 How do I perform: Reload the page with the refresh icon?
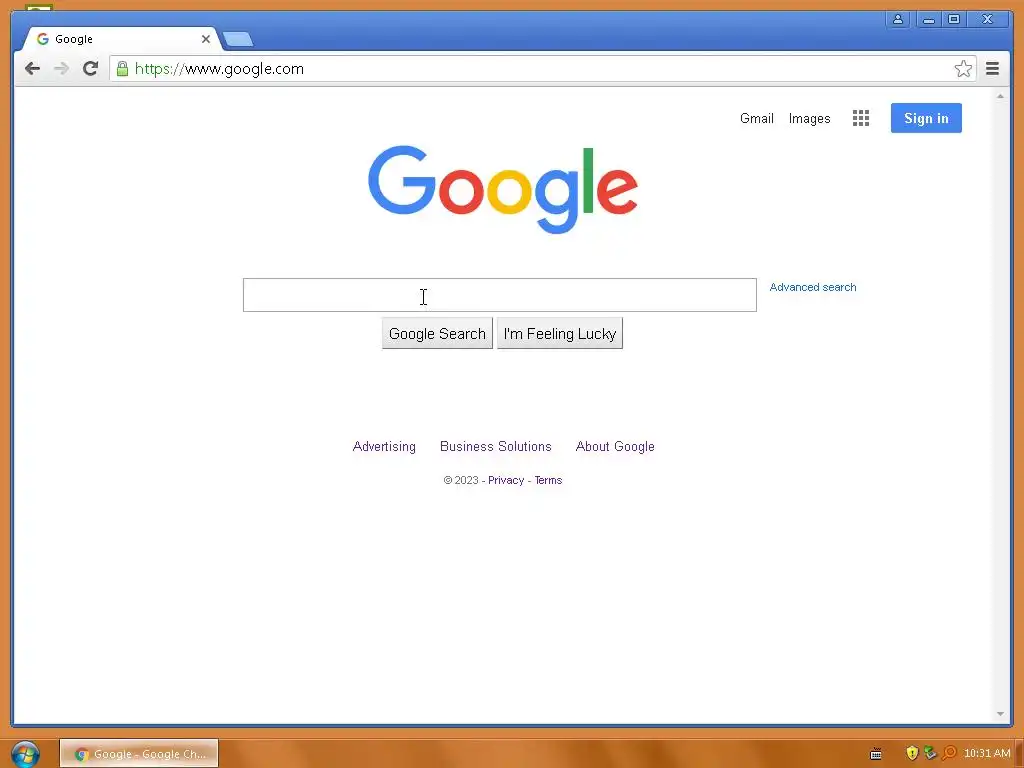click(x=91, y=69)
